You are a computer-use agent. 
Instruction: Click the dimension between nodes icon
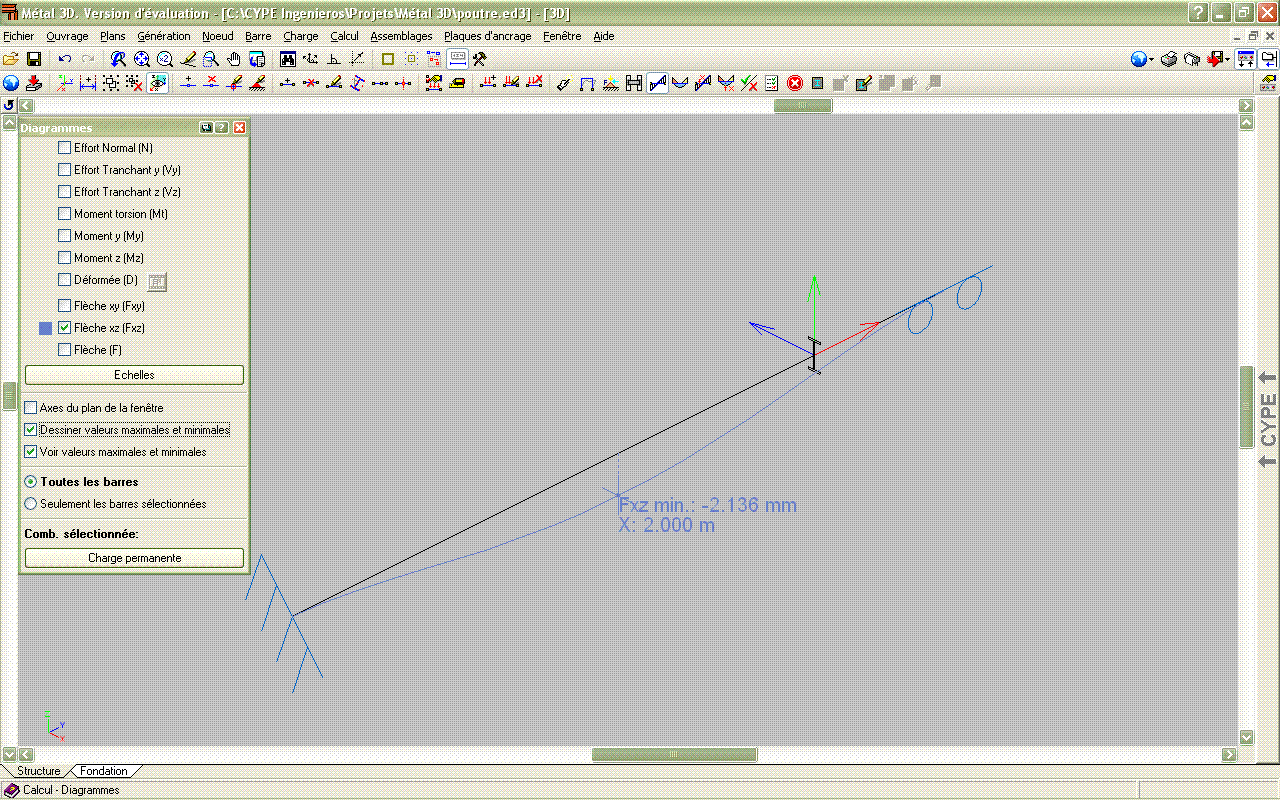pos(88,83)
